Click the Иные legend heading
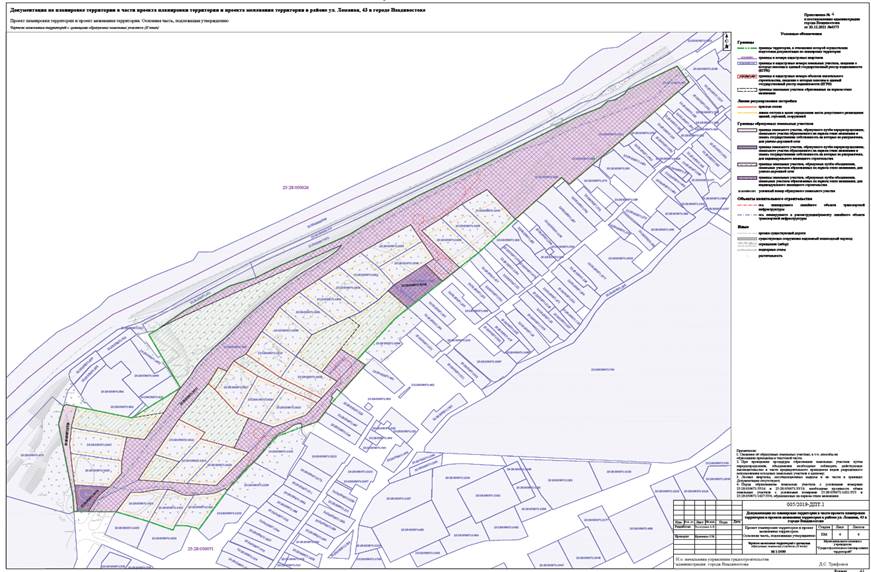This screenshot has width=871, height=572. [x=742, y=225]
